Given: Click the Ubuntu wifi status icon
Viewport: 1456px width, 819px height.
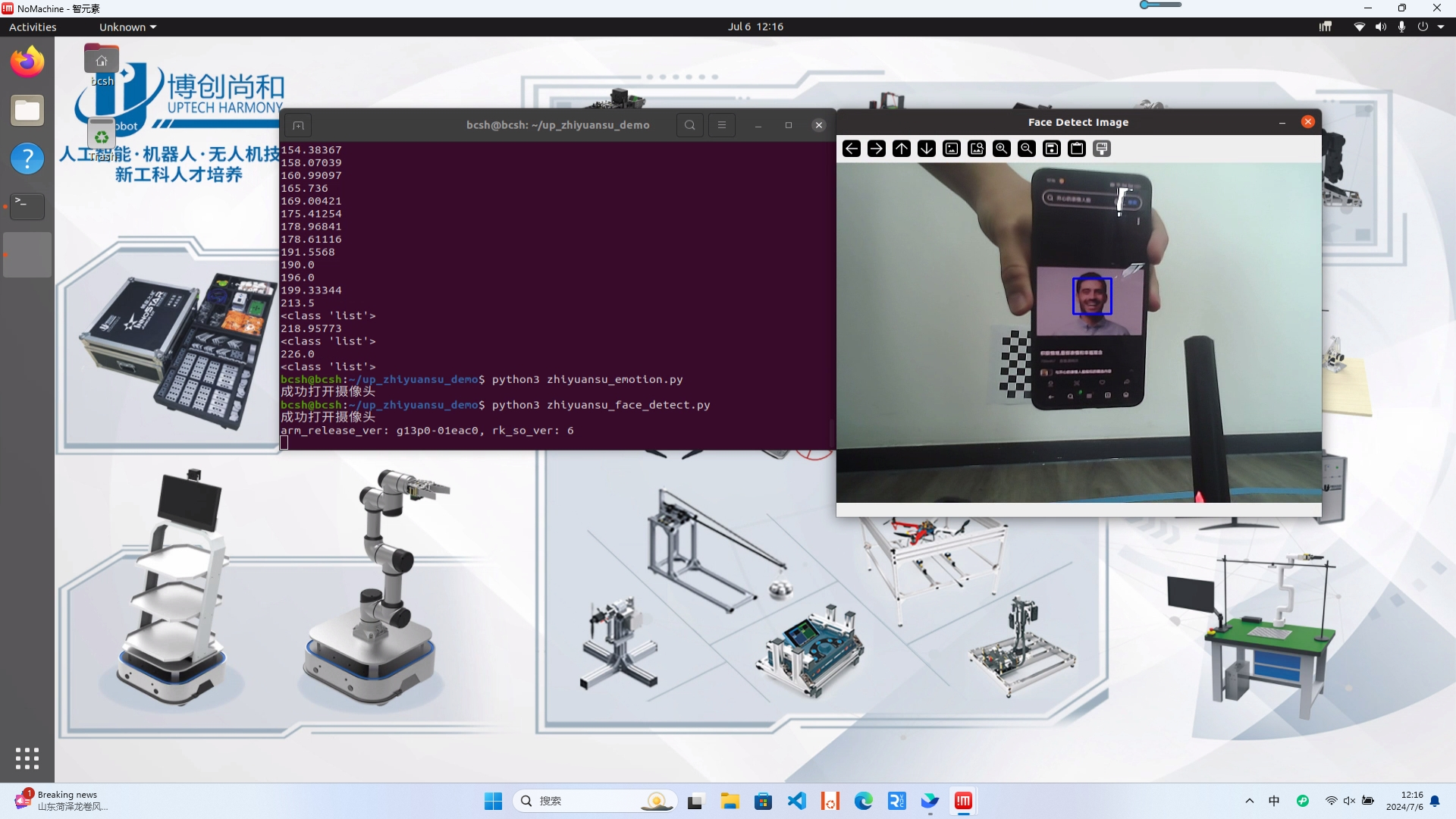Looking at the screenshot, I should pyautogui.click(x=1359, y=27).
